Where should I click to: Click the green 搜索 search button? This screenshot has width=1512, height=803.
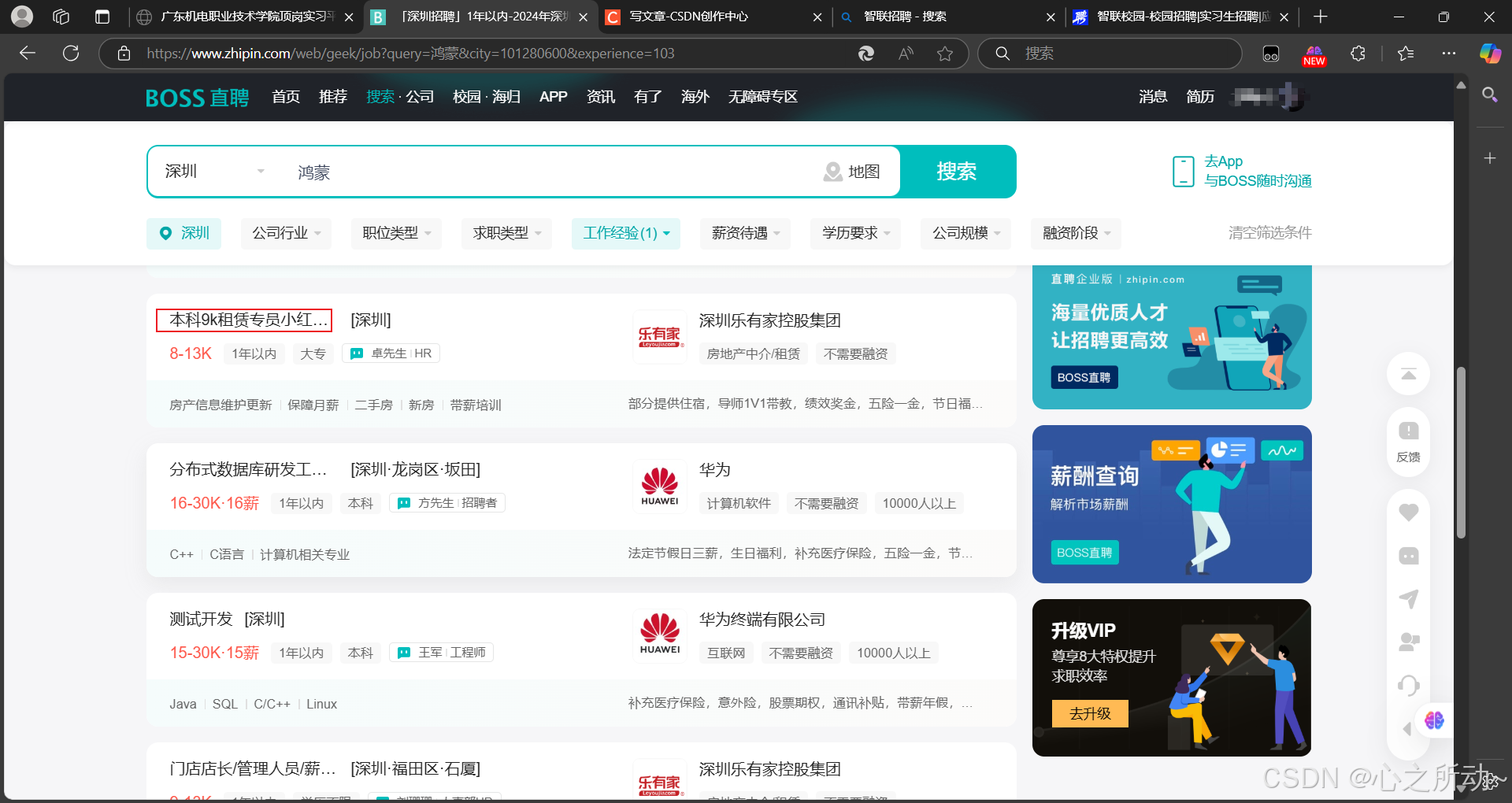click(x=957, y=172)
